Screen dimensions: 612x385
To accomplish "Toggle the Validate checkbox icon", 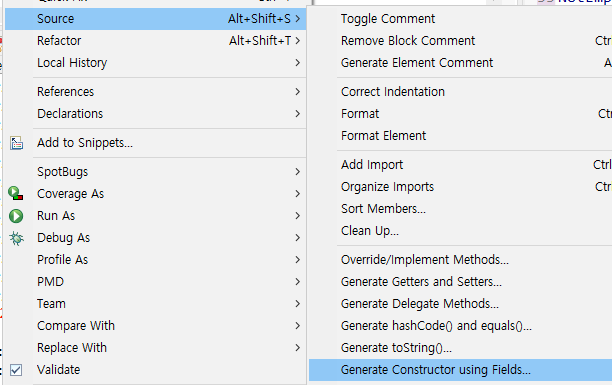I will [x=16, y=370].
